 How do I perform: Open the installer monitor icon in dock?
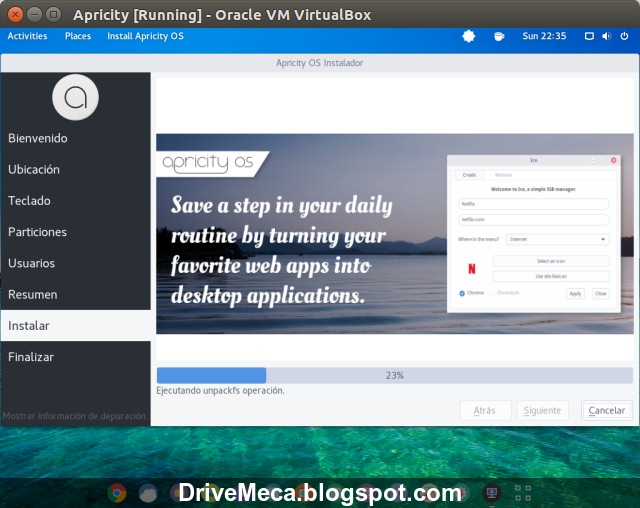492,493
